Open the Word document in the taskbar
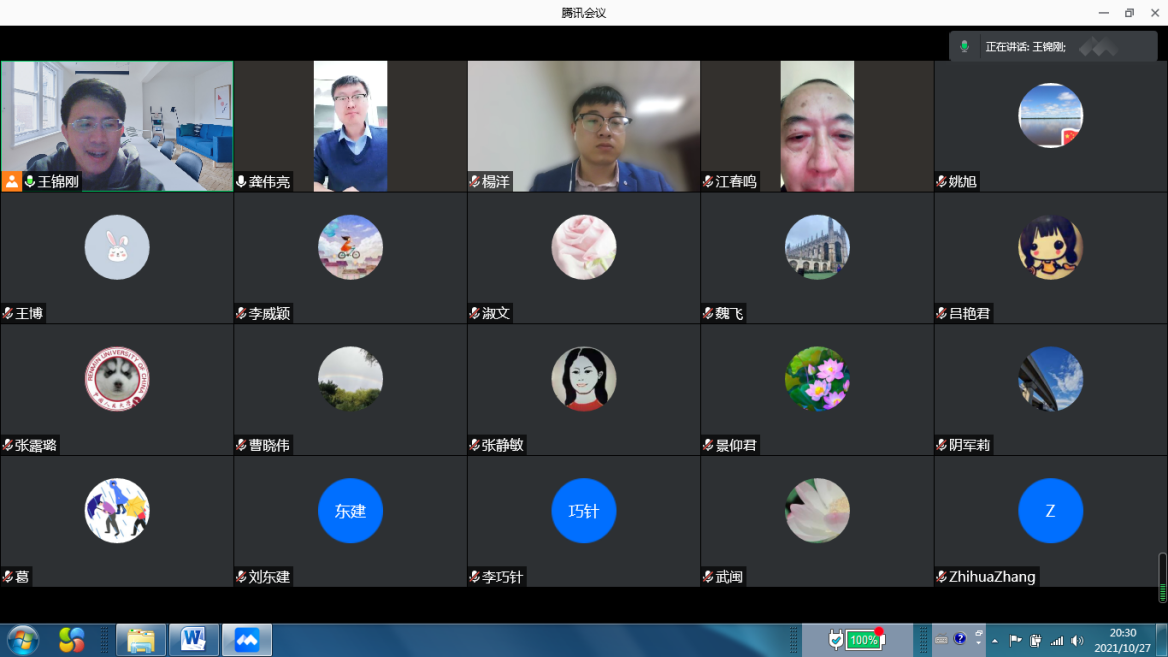The width and height of the screenshot is (1168, 657). [x=194, y=639]
